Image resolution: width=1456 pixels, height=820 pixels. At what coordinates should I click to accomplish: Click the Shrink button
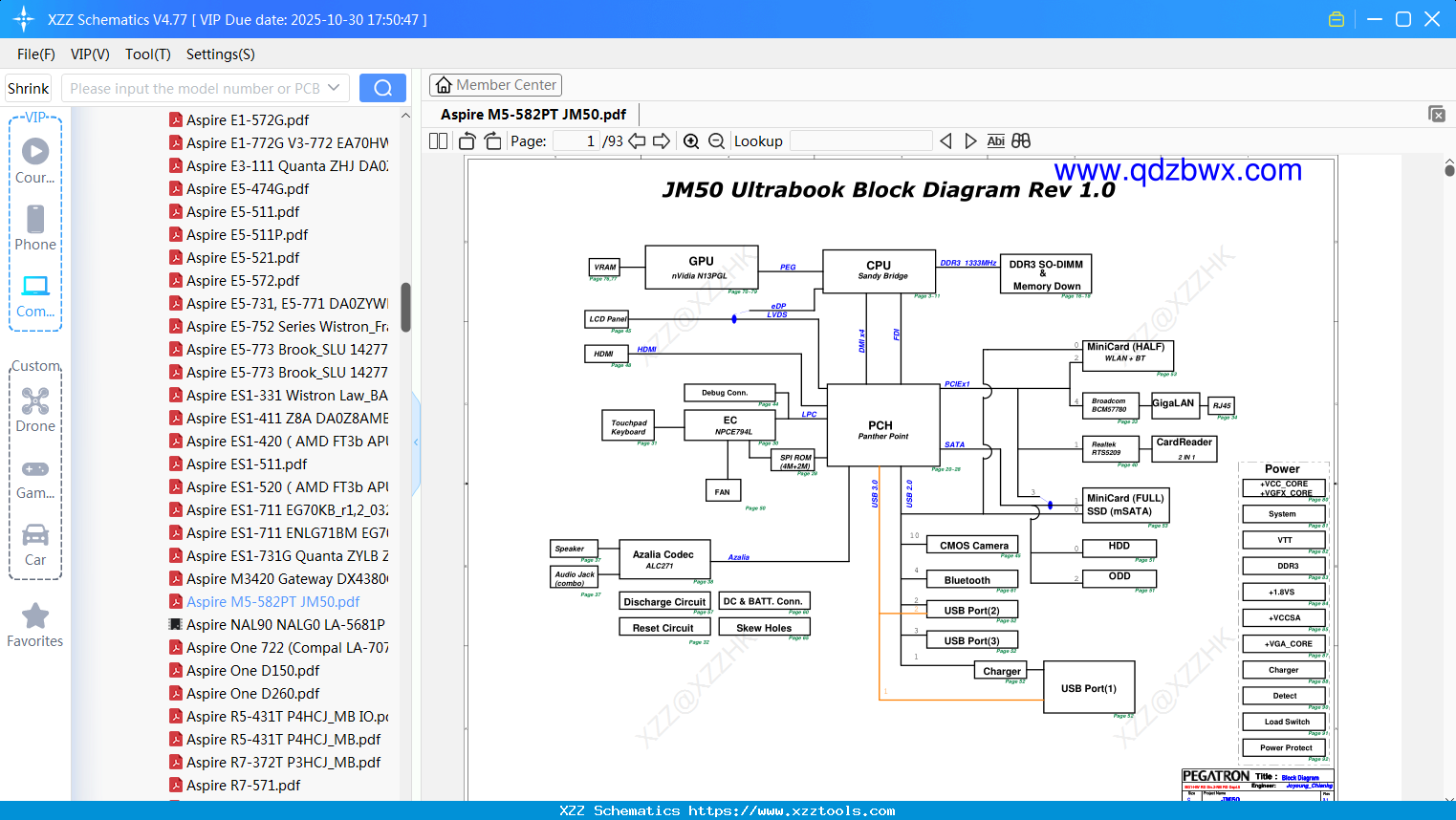coord(29,88)
